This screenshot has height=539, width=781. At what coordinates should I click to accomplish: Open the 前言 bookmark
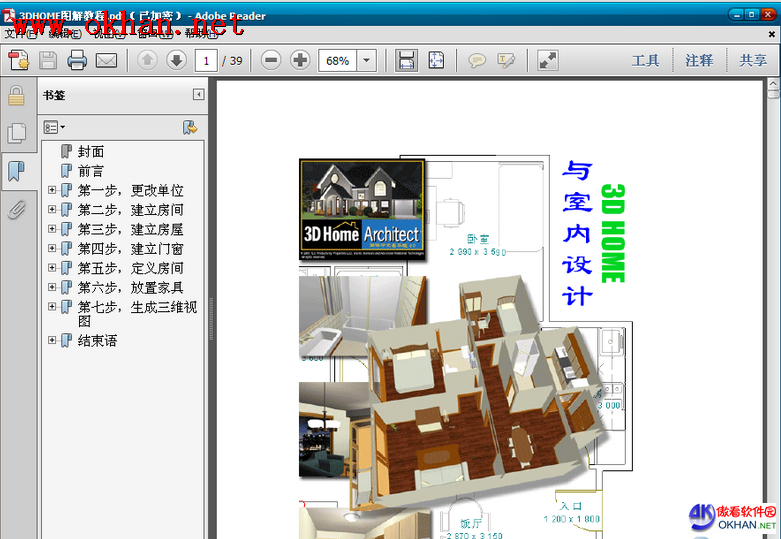pos(91,171)
